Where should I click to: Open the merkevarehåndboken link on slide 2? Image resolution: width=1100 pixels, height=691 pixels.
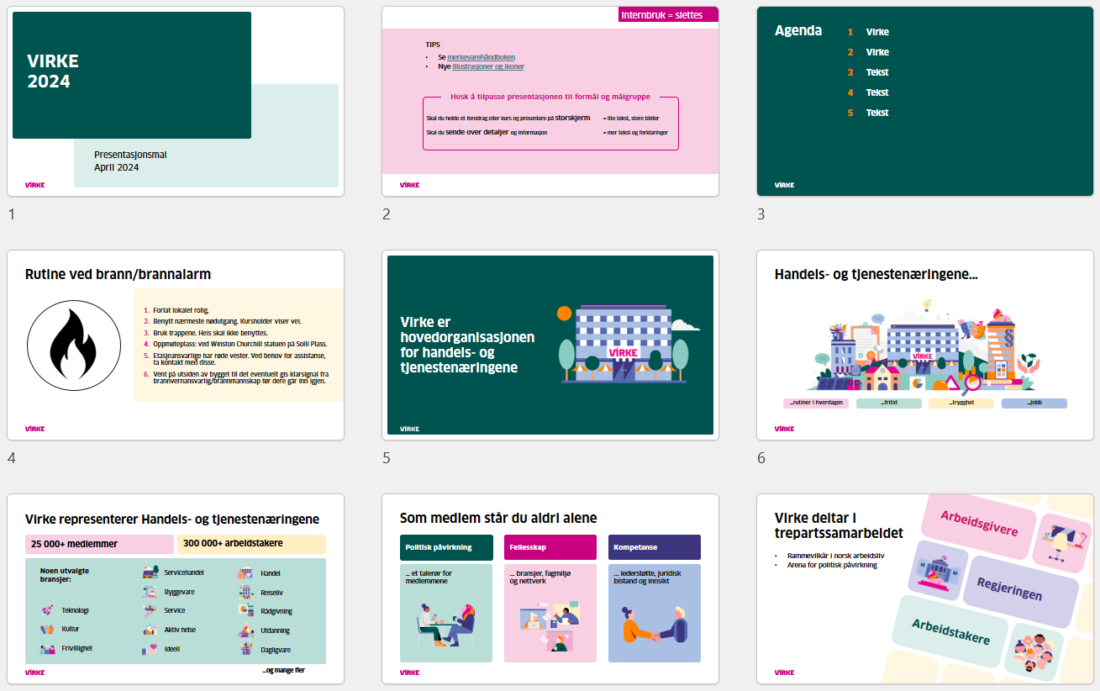tap(481, 57)
